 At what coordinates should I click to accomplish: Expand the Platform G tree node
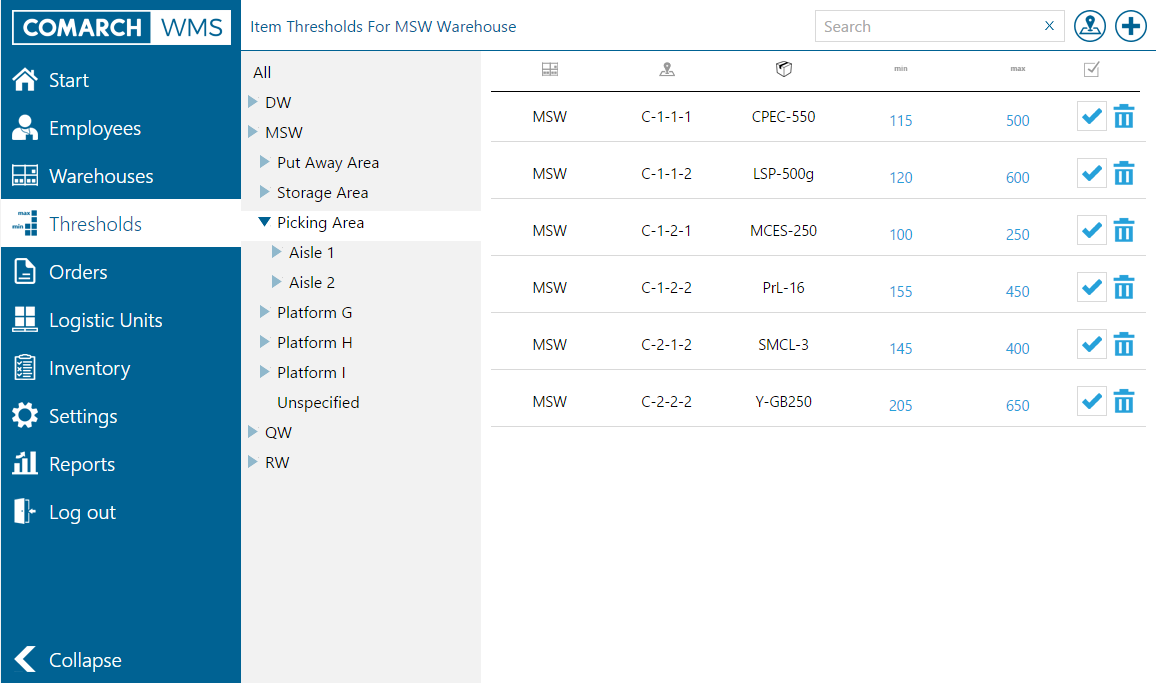pos(265,313)
